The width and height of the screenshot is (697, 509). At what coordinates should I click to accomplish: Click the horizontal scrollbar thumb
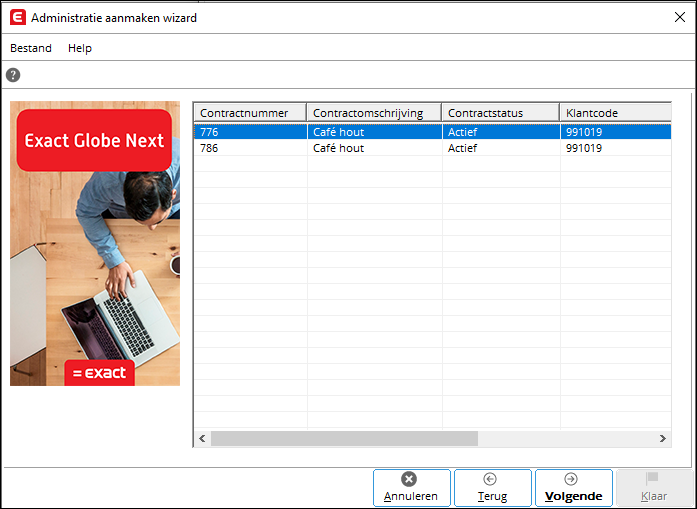[344, 438]
